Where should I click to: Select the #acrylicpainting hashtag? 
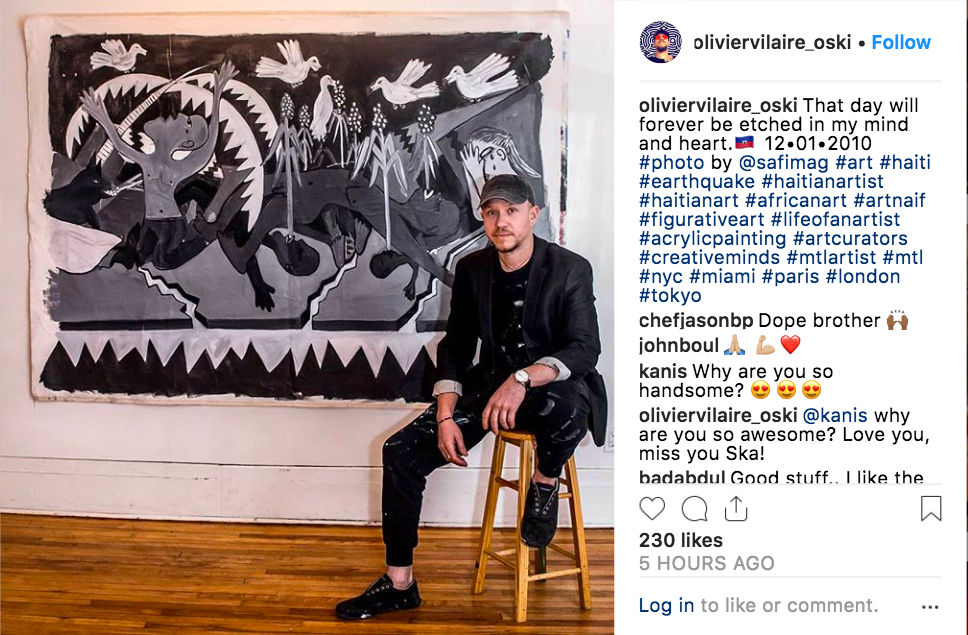point(712,239)
